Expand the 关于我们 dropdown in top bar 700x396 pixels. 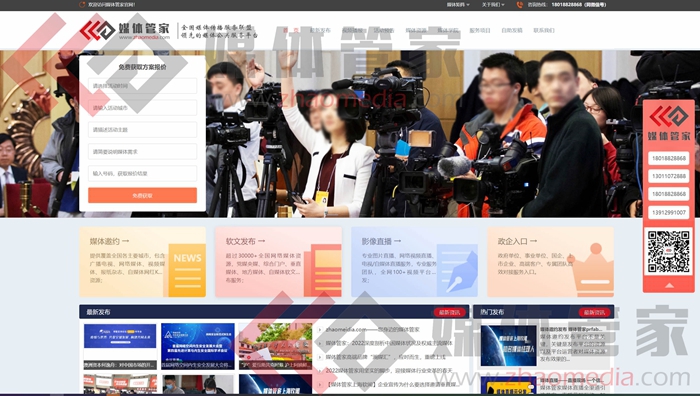[493, 4]
